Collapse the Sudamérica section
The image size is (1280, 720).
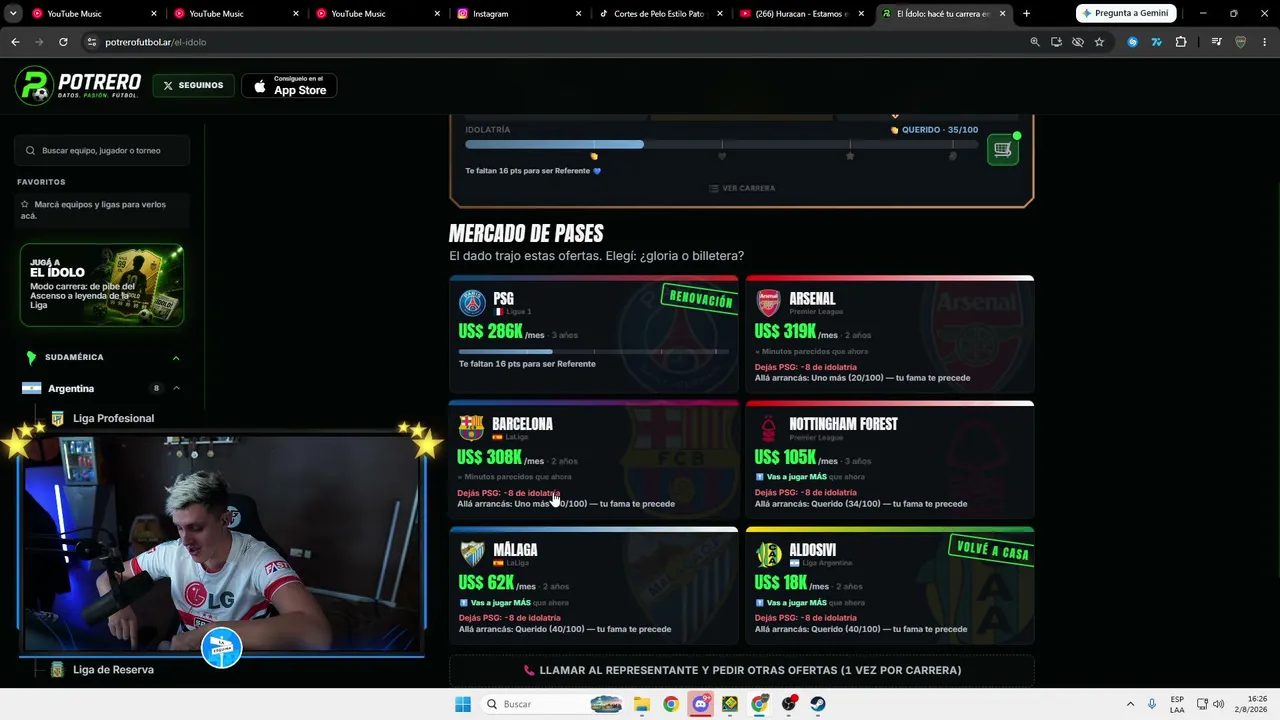tap(176, 357)
